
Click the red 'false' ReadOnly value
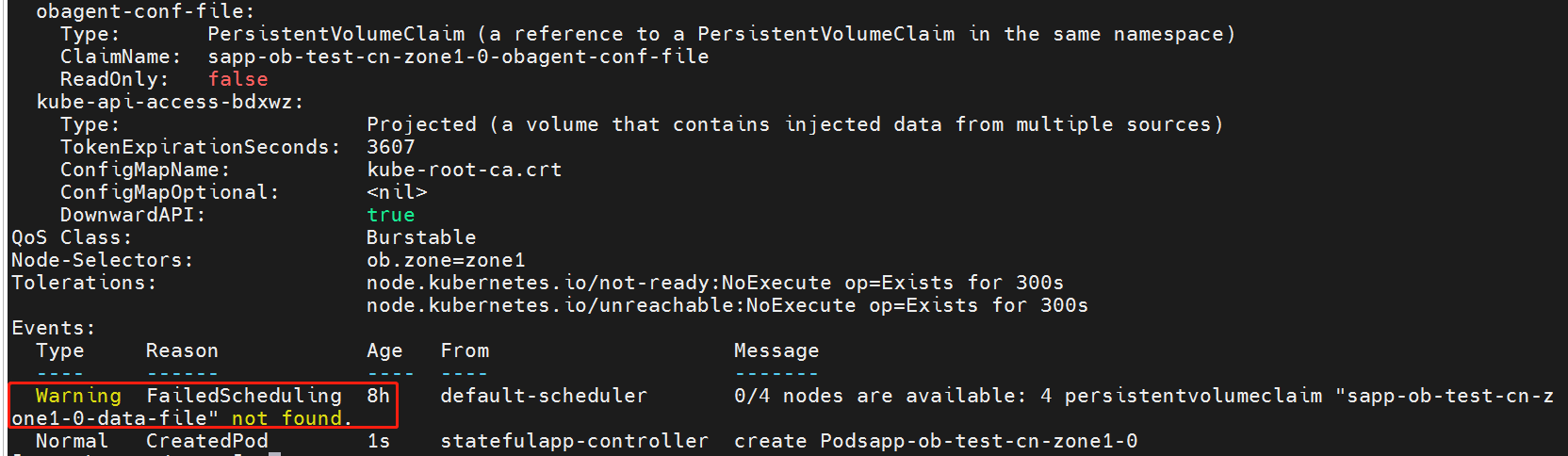tap(237, 79)
